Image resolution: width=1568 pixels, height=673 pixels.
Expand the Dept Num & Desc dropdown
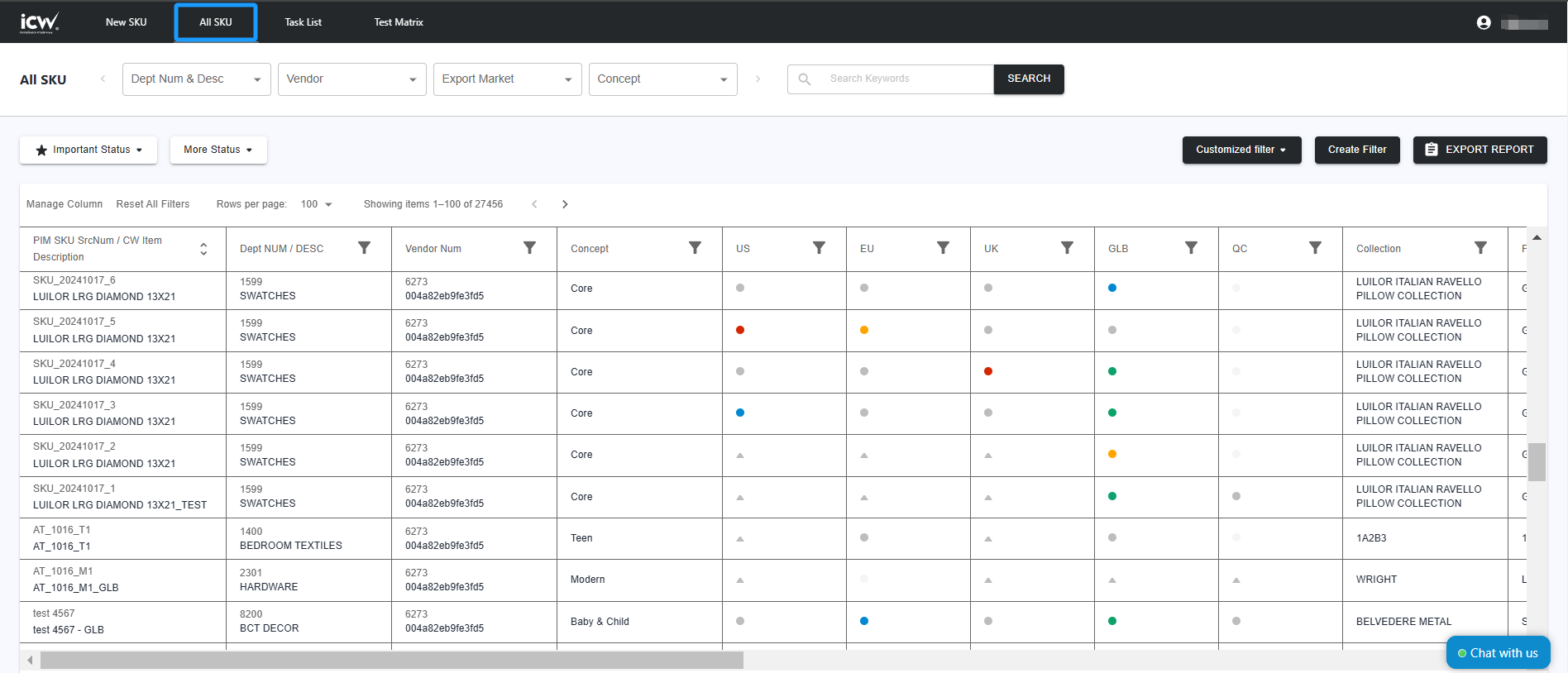pos(196,79)
